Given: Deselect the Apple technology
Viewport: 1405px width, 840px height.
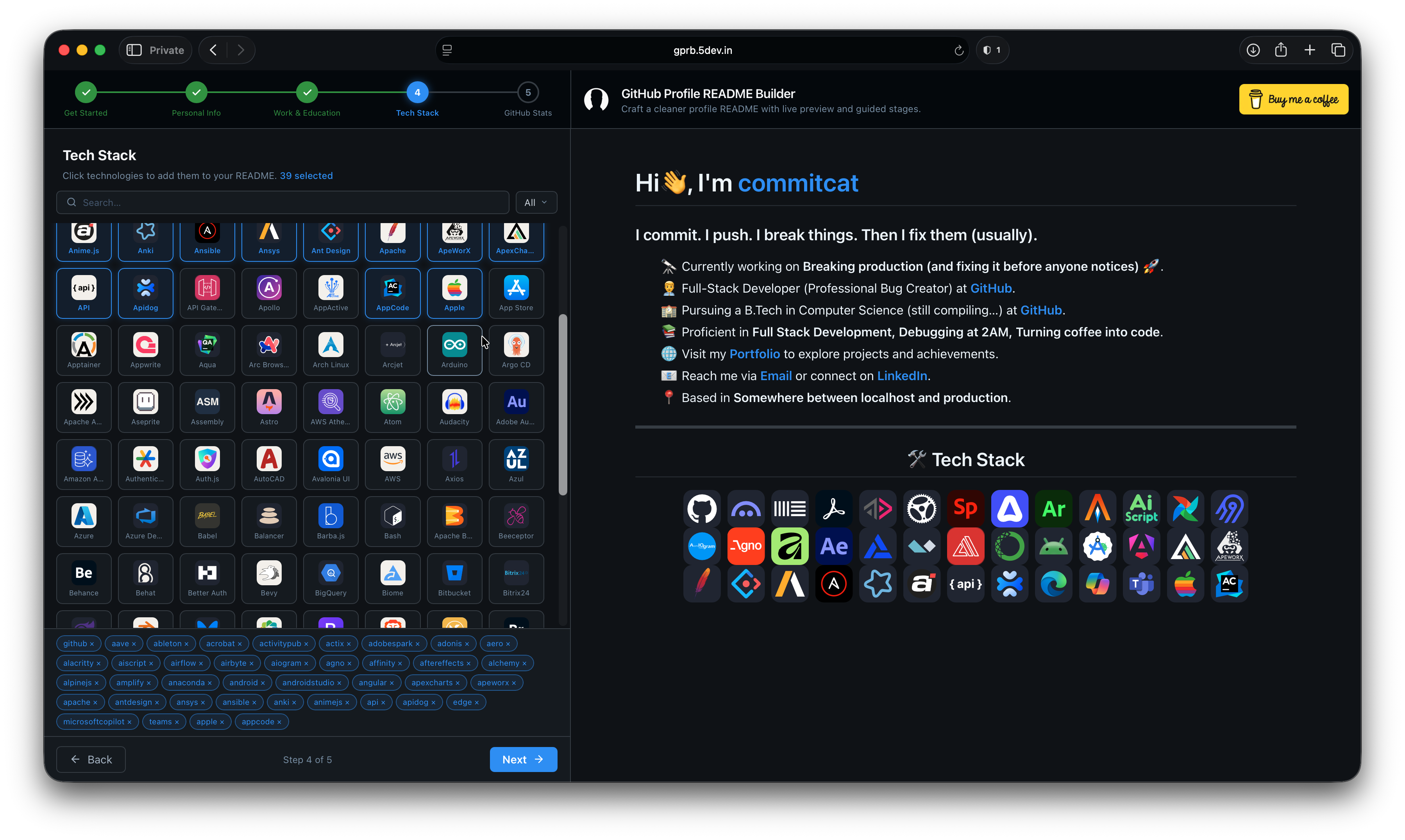Looking at the screenshot, I should (454, 293).
